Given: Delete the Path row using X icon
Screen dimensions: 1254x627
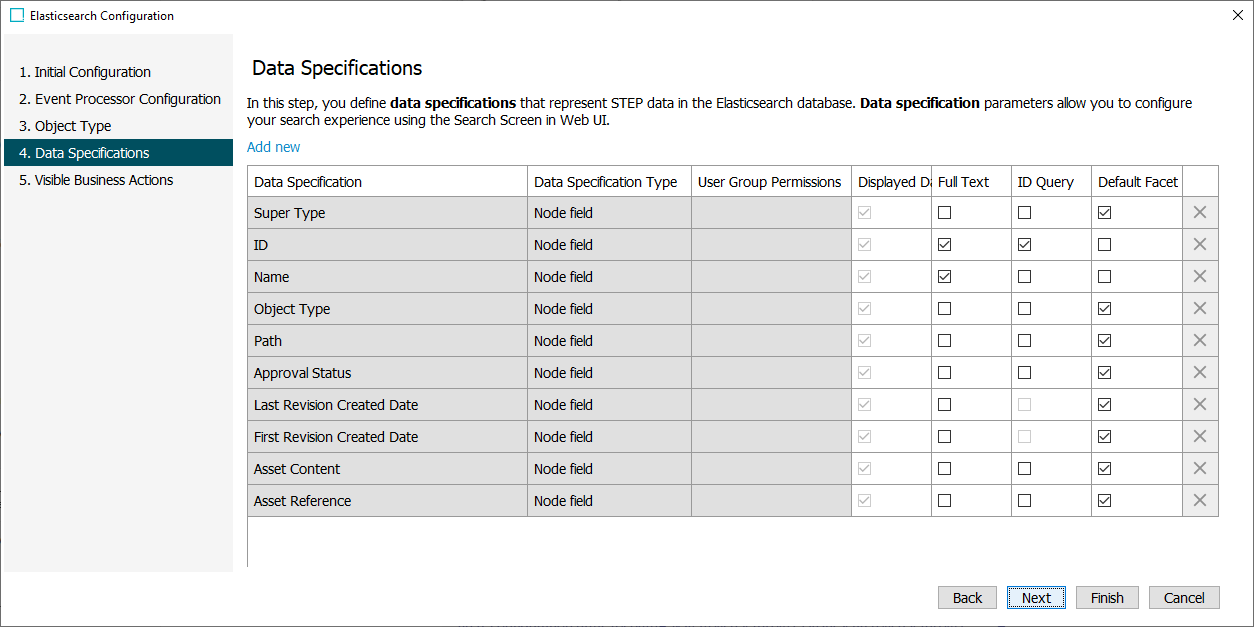Looking at the screenshot, I should pyautogui.click(x=1200, y=341).
